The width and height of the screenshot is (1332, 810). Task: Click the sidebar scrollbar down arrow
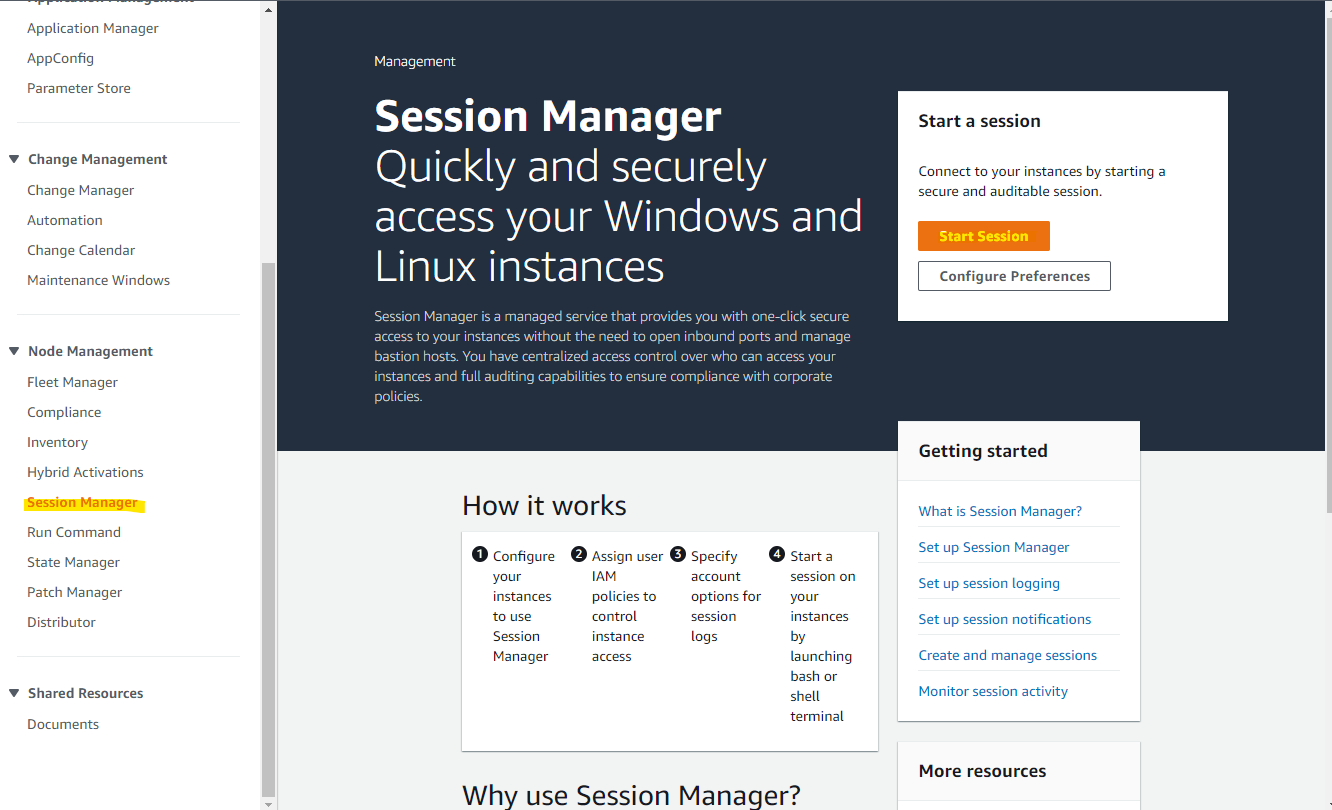[x=267, y=803]
